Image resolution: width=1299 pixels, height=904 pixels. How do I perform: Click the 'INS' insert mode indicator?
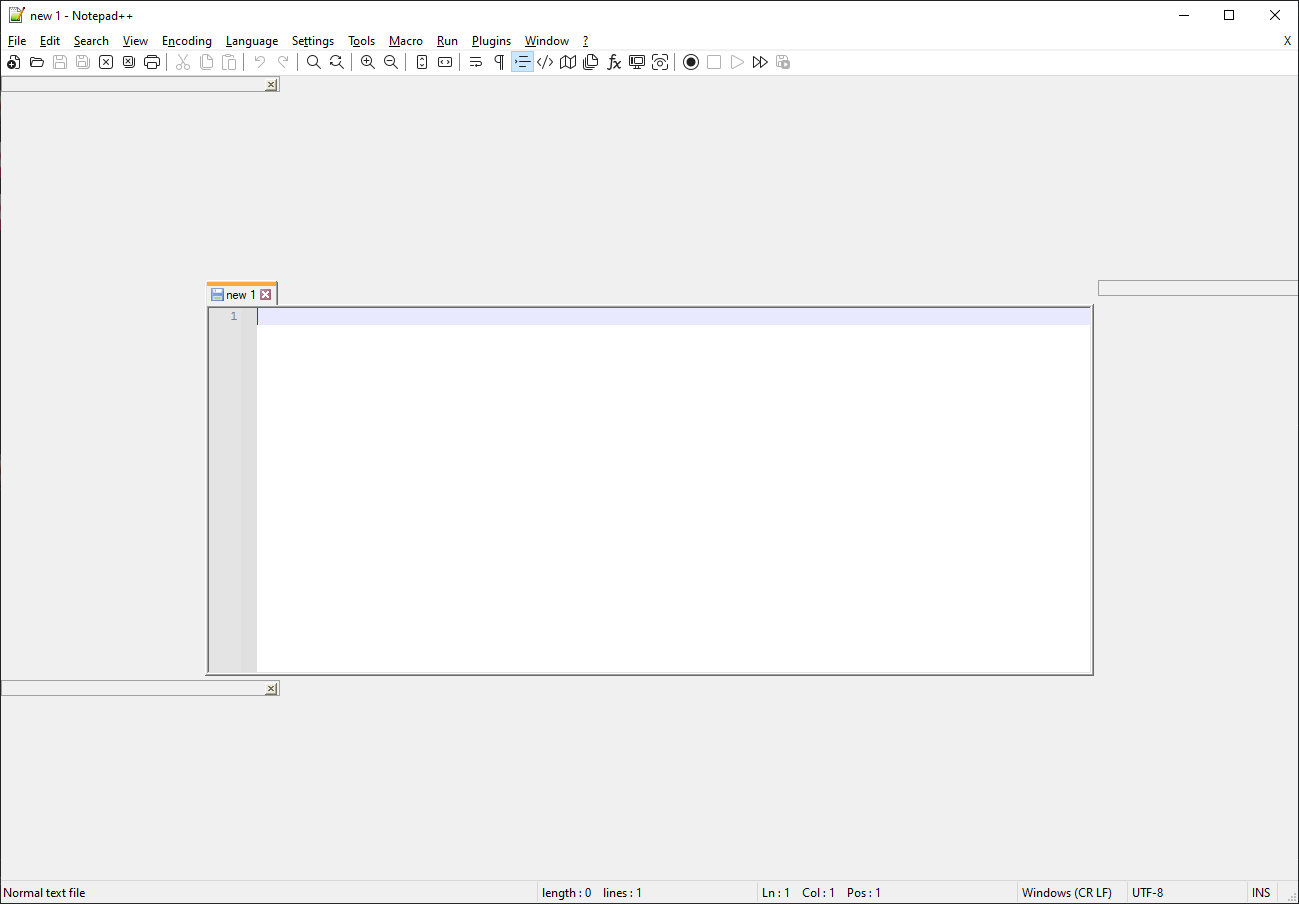[x=1261, y=893]
